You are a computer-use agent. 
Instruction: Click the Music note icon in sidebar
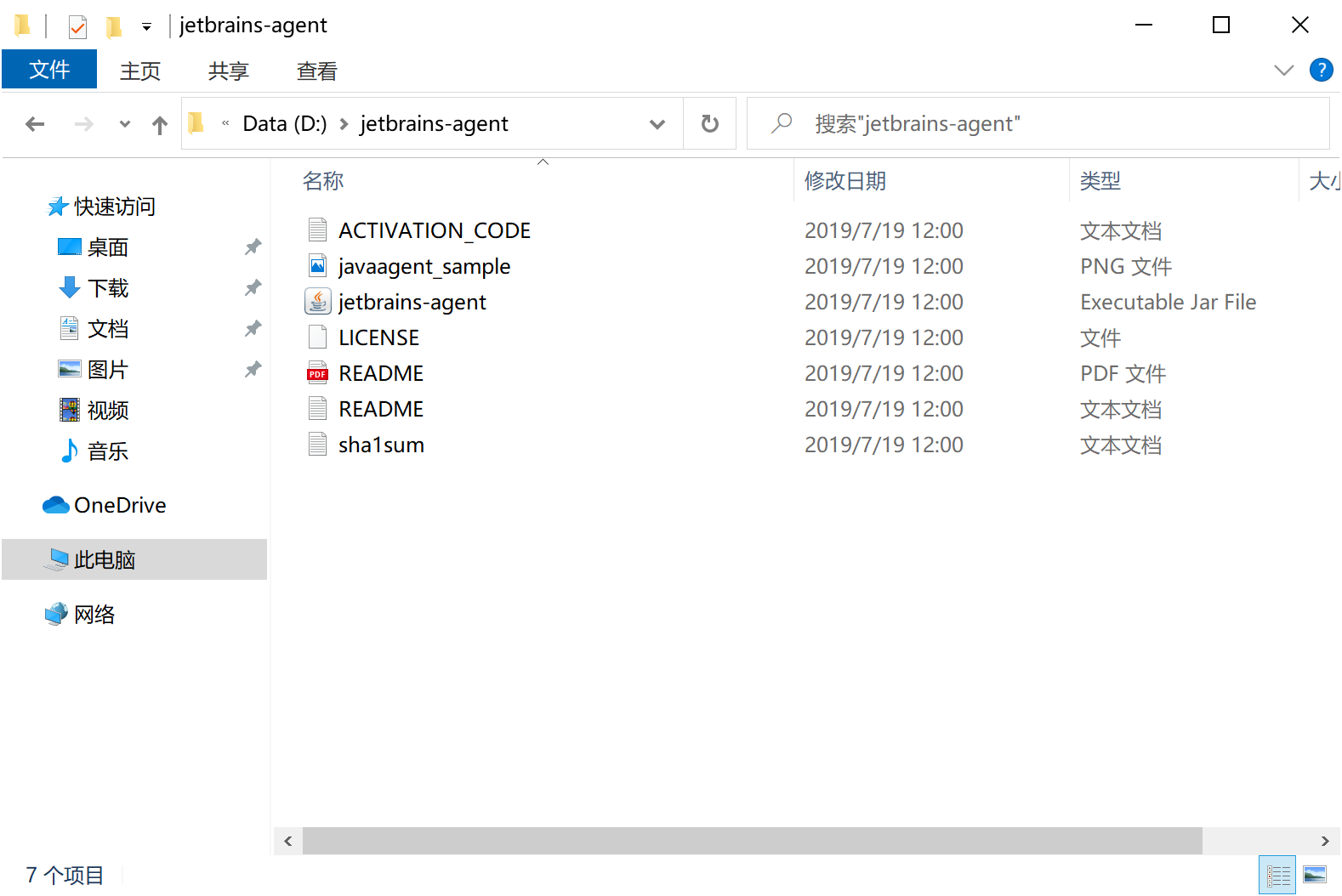[x=69, y=451]
